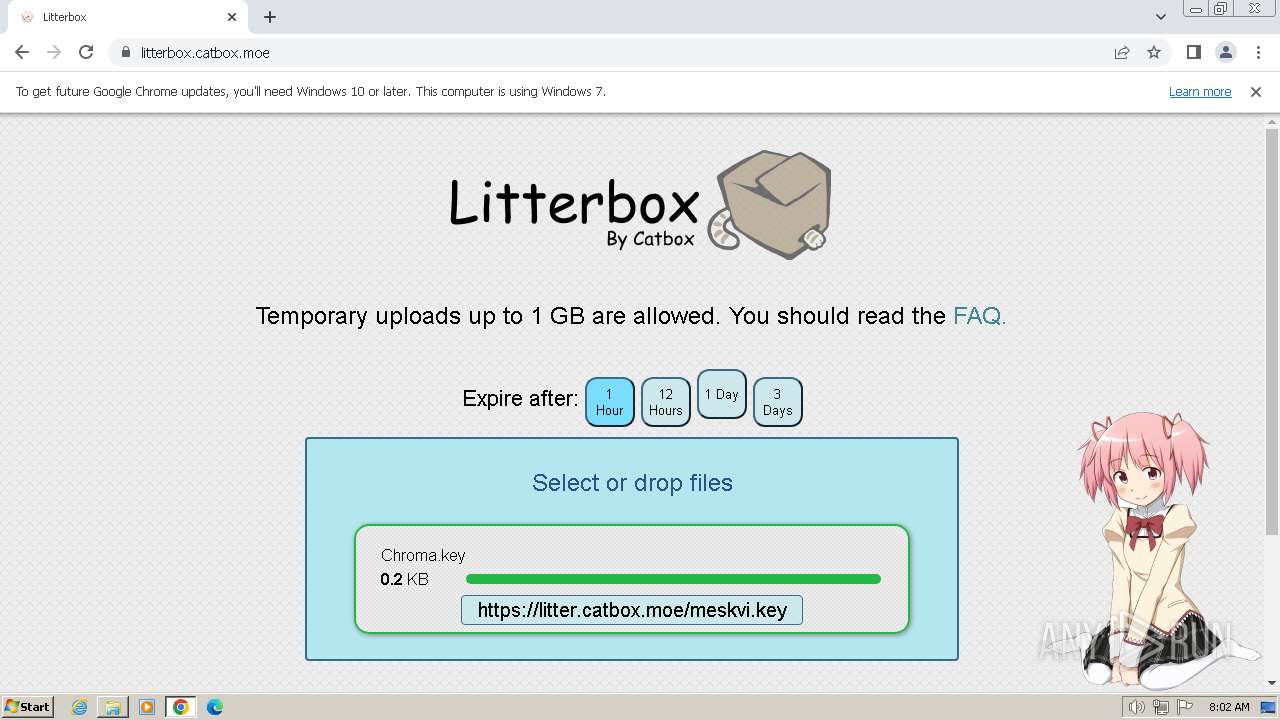Go back with the browser back arrow

(x=22, y=52)
